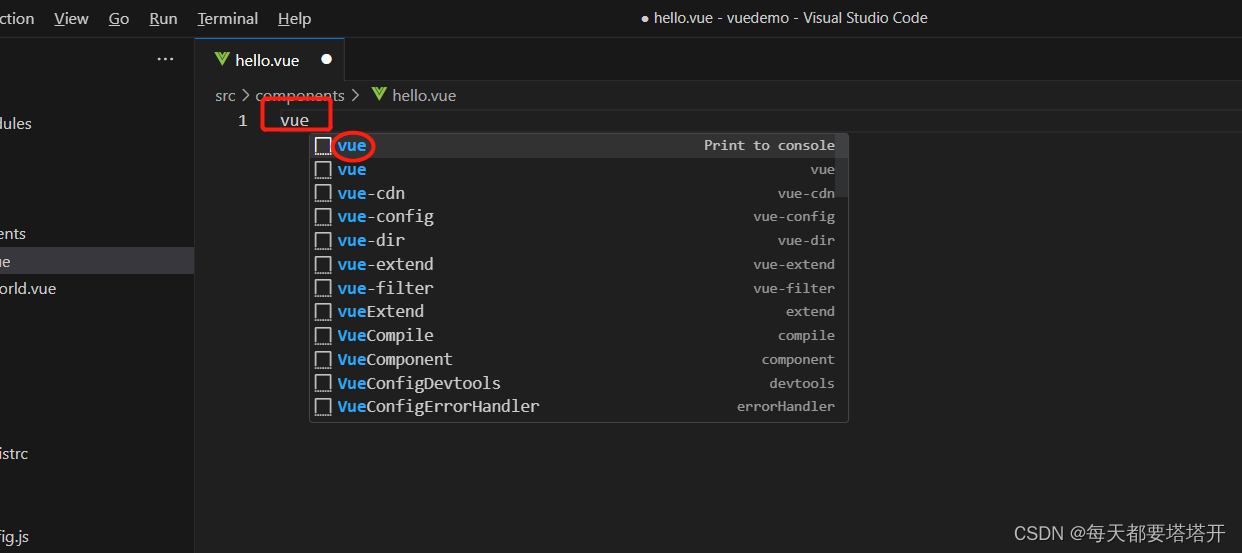Click the snippet icon of the first vue suggestion
1242x553 pixels.
click(x=323, y=146)
